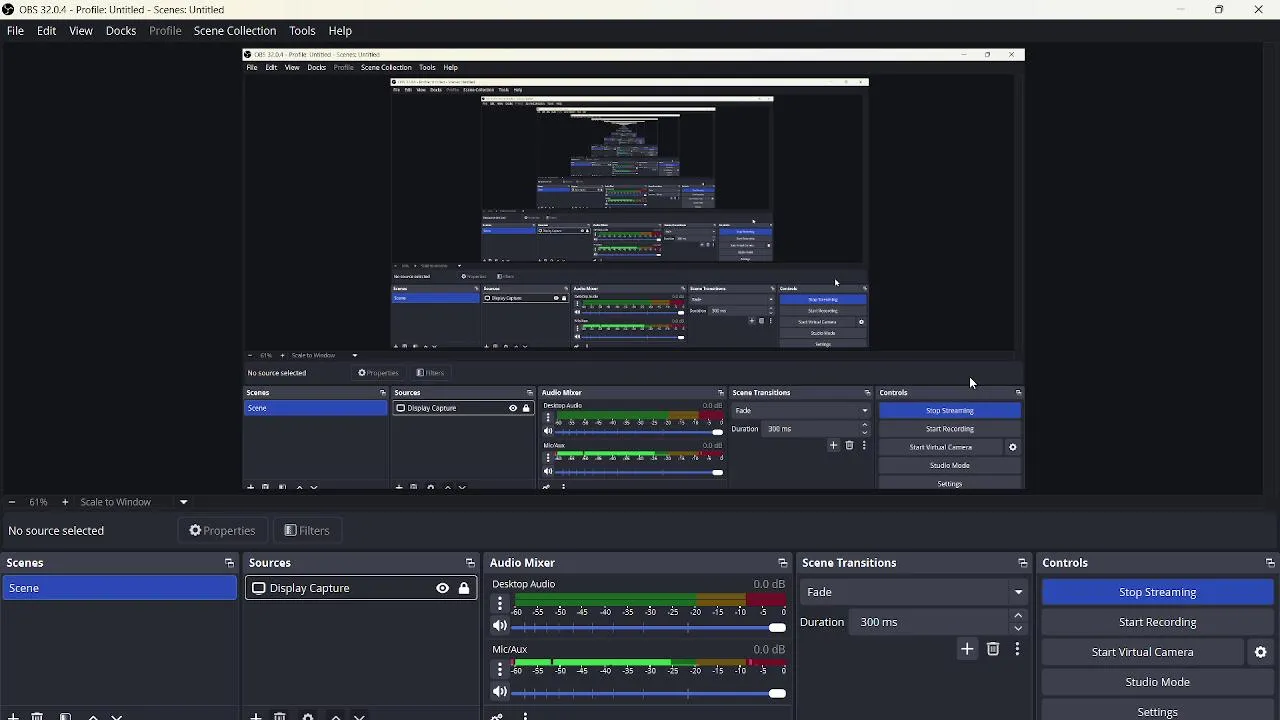Click the 61% zoom level text
This screenshot has height=720, width=1280.
pyautogui.click(x=38, y=502)
